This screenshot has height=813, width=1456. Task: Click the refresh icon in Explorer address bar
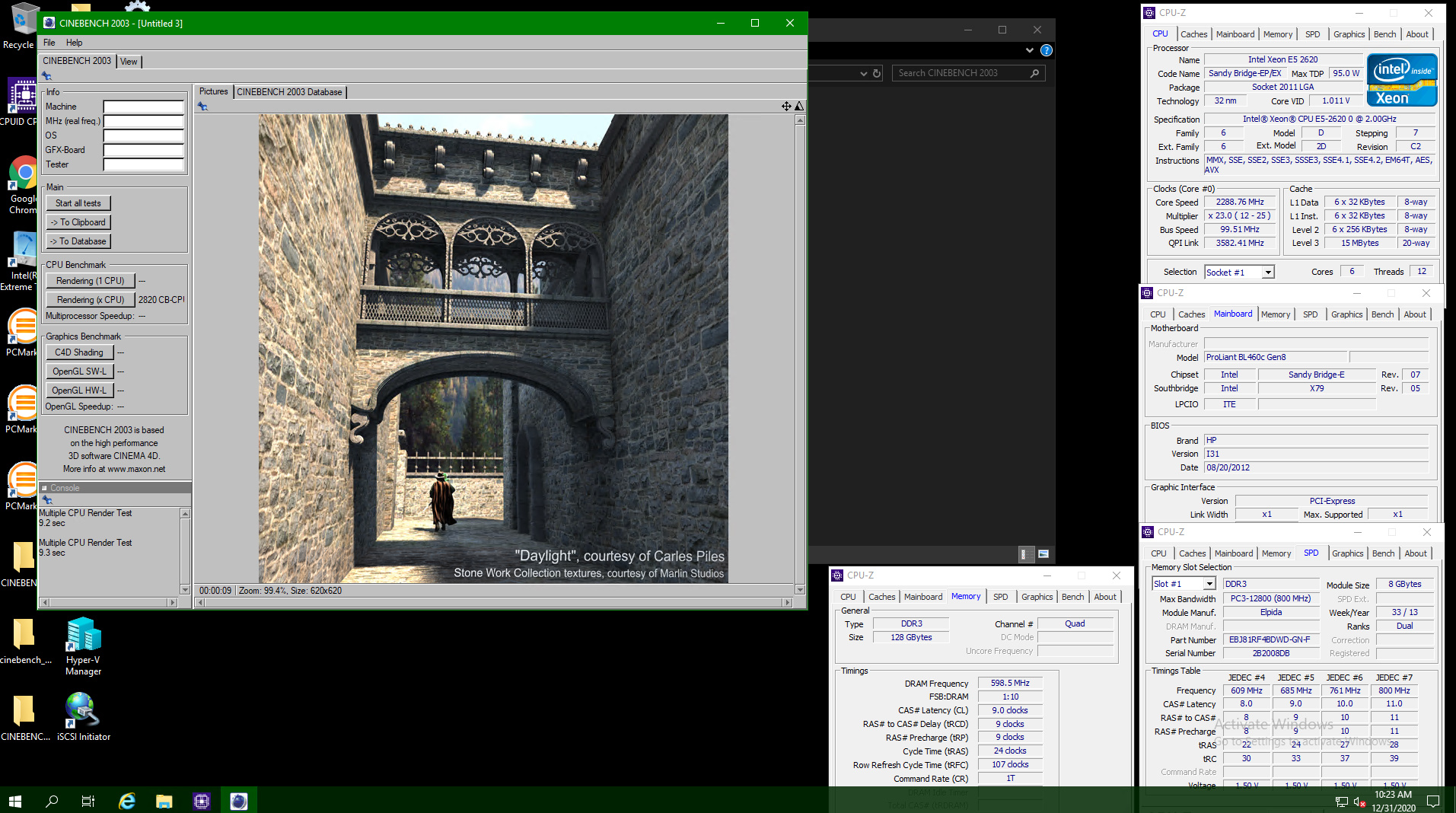pos(877,73)
